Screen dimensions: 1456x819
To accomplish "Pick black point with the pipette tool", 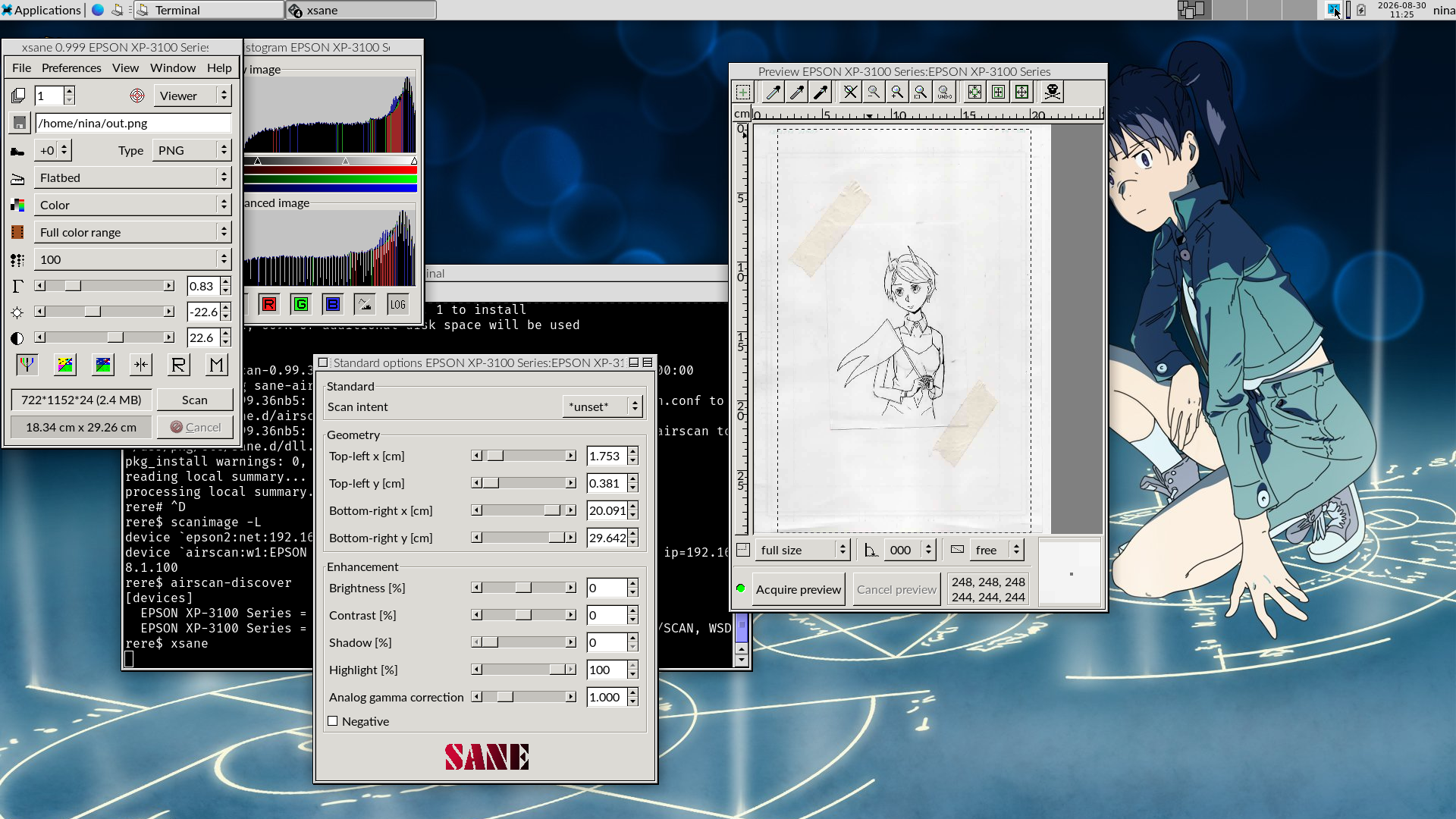I will pyautogui.click(x=821, y=93).
